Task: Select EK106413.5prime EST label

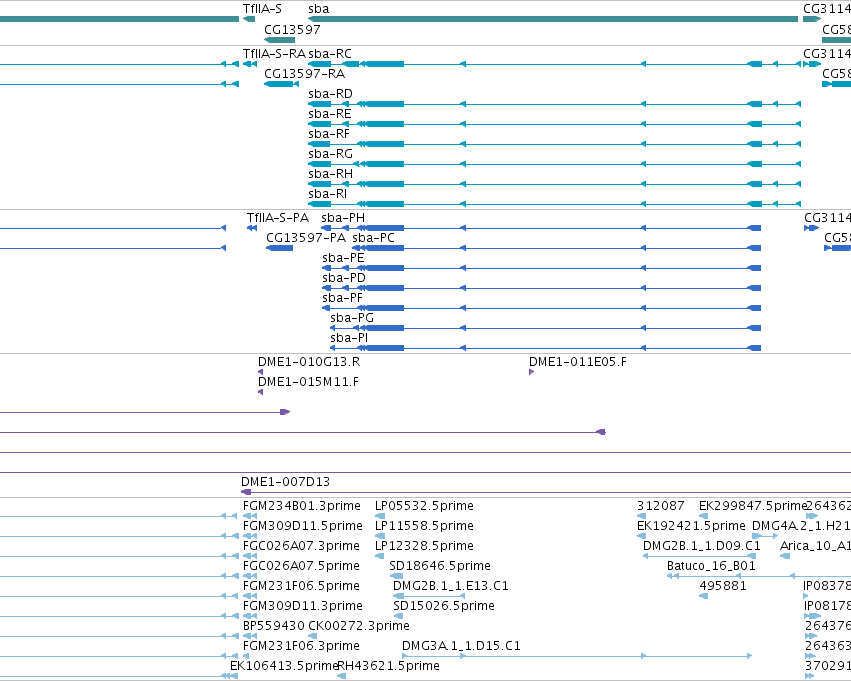Action: pos(284,667)
